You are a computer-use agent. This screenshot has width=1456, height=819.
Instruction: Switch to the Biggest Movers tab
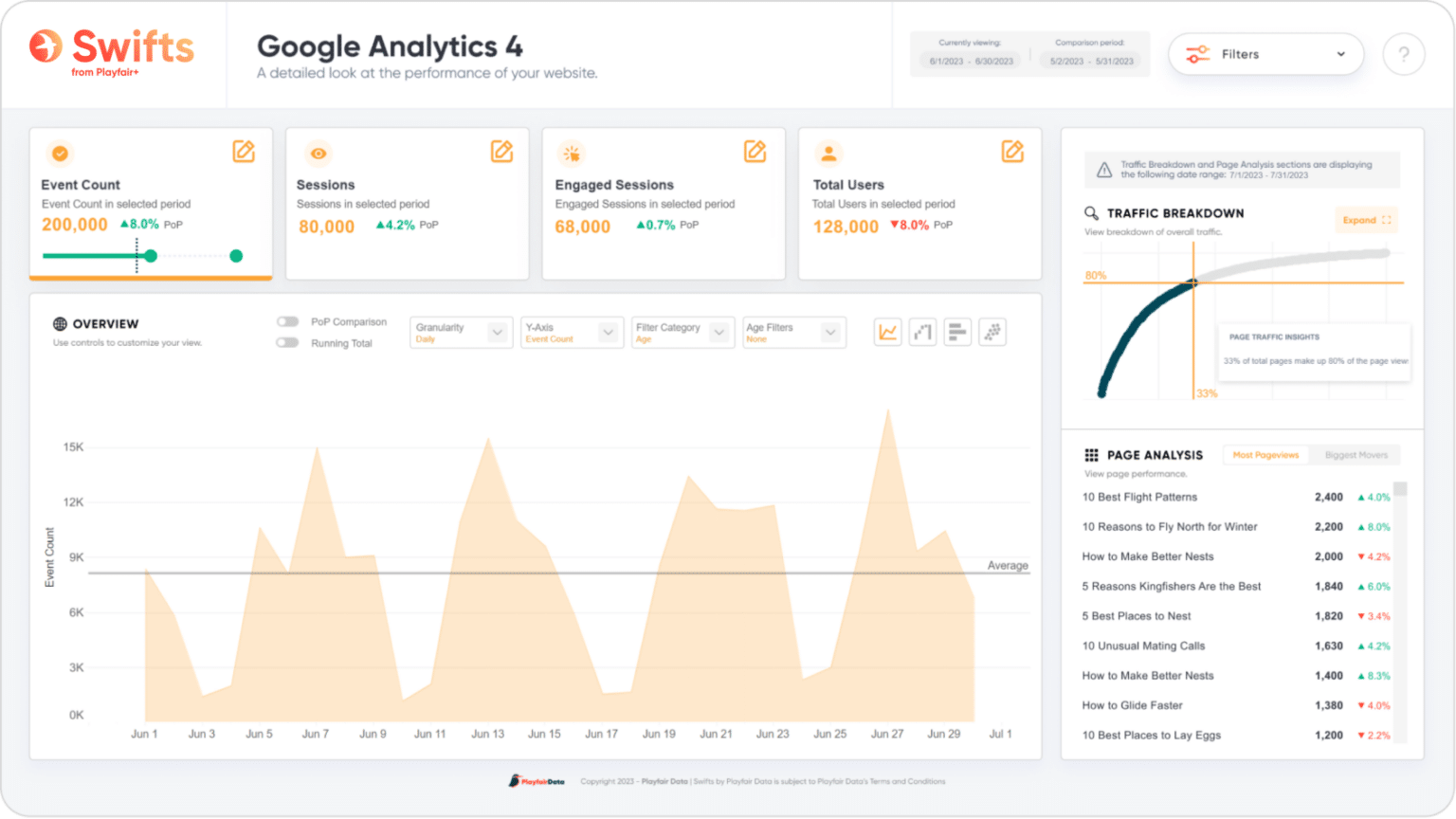click(x=1355, y=455)
